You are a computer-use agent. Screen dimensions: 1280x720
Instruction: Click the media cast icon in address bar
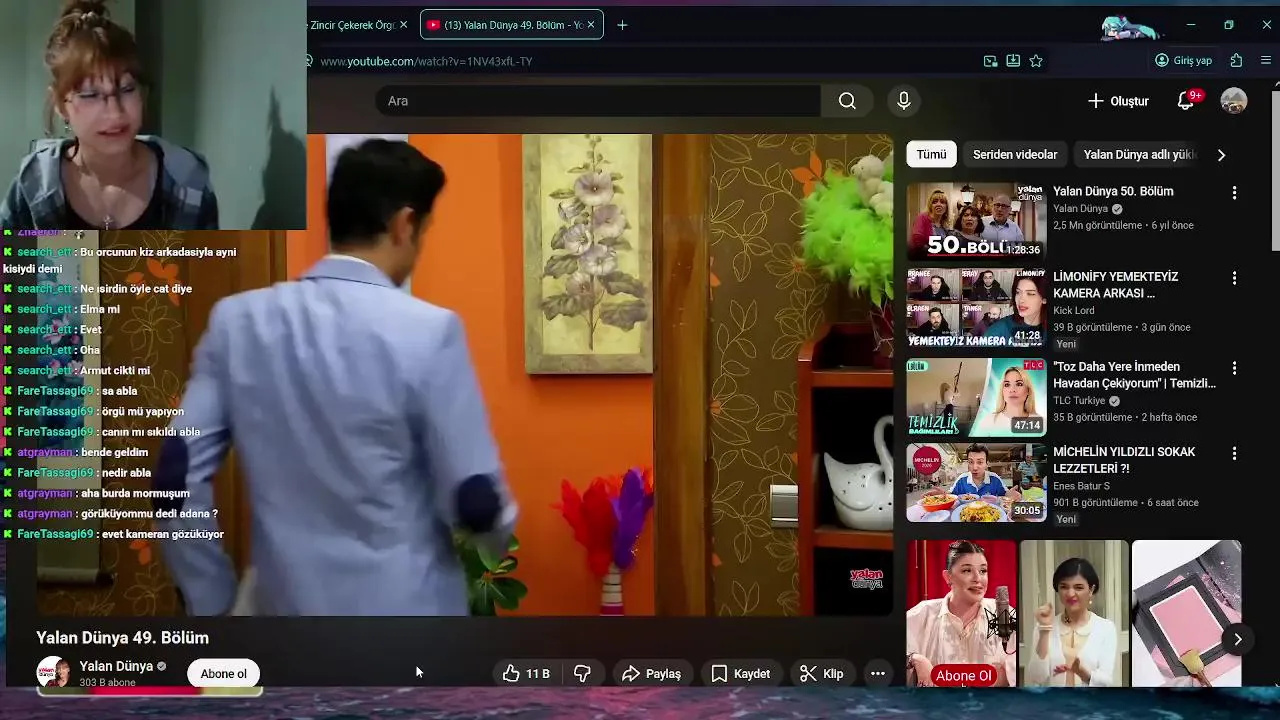(990, 61)
